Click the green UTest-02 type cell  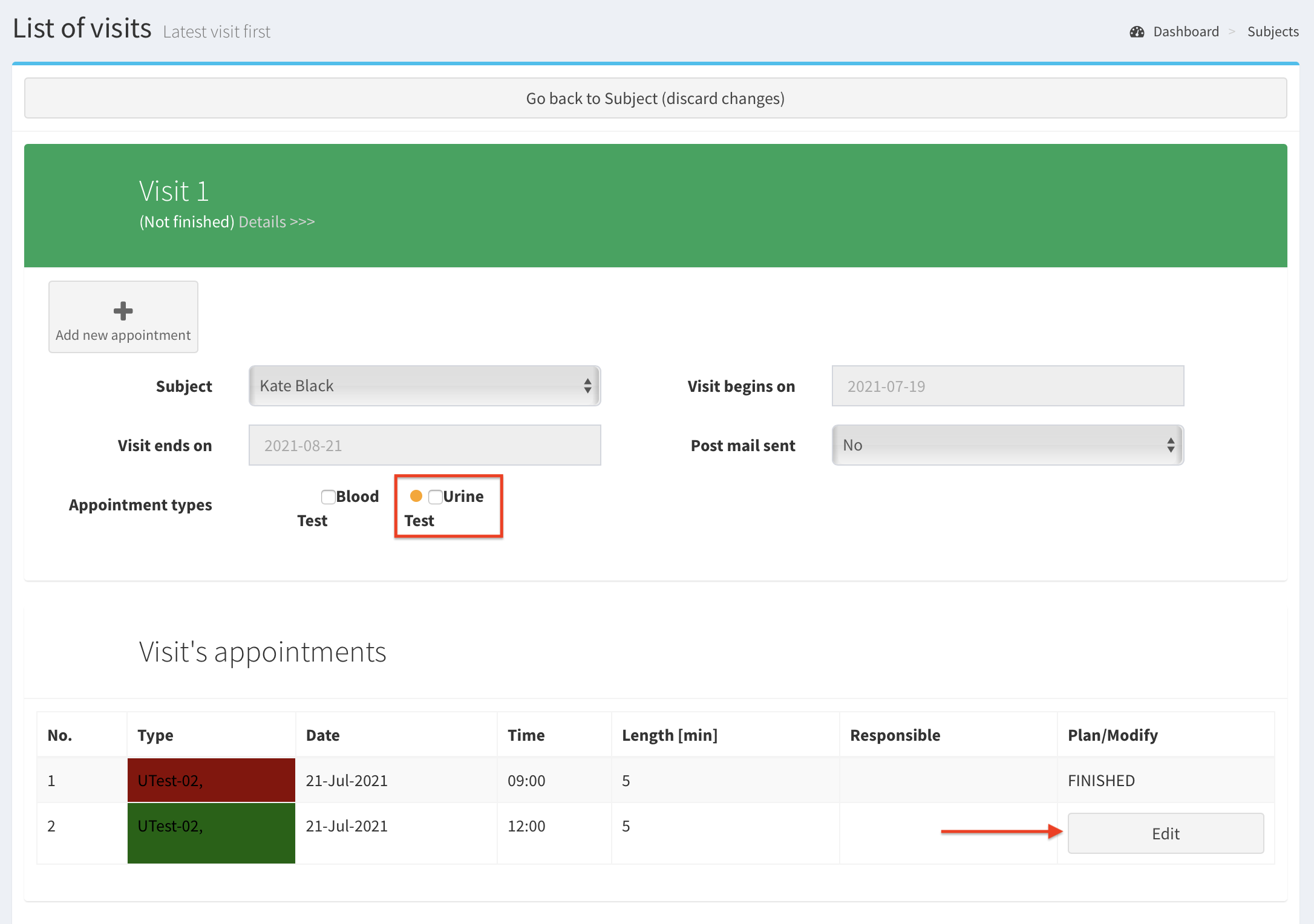(211, 833)
